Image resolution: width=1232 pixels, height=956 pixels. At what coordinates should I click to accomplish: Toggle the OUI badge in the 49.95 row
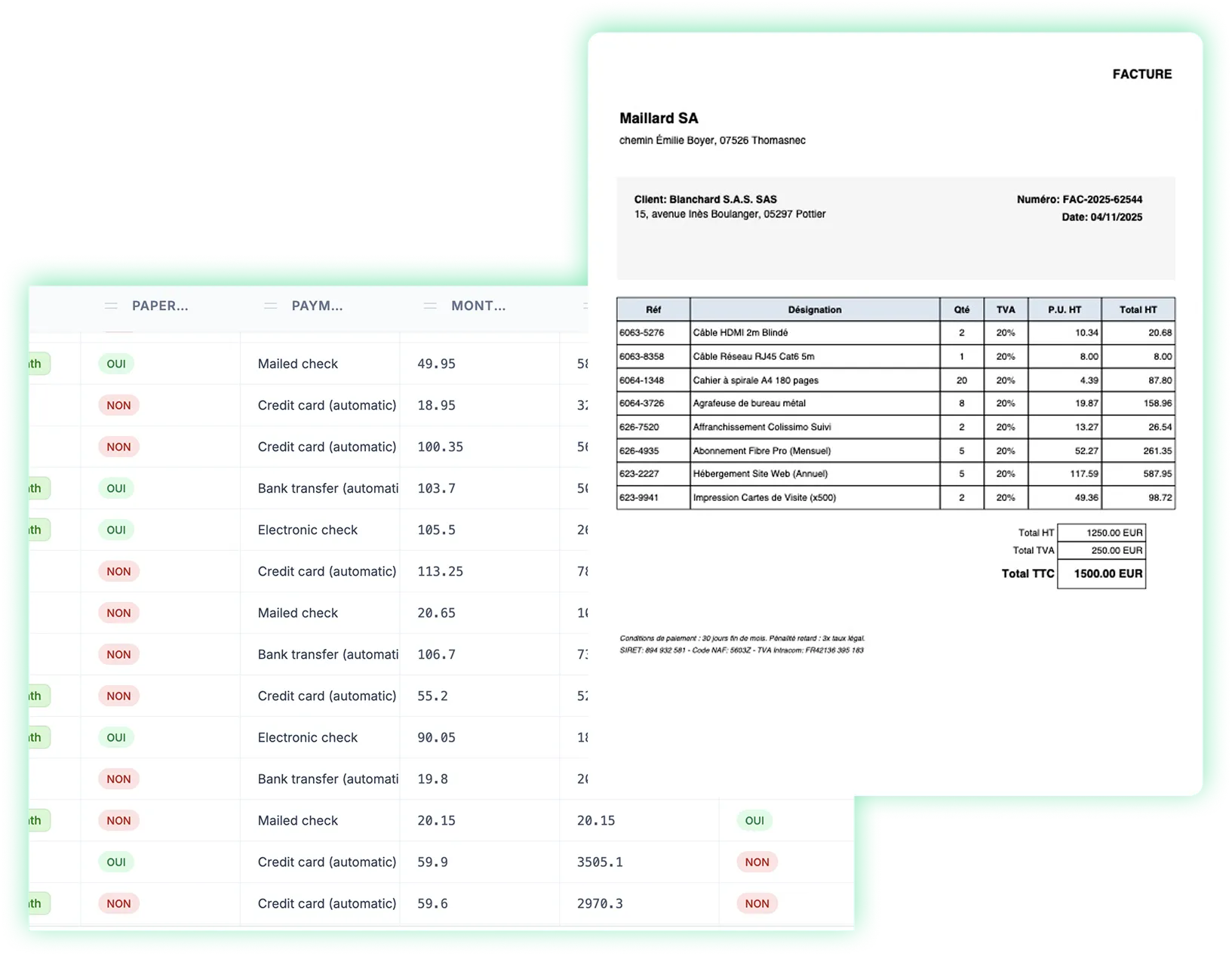[116, 364]
